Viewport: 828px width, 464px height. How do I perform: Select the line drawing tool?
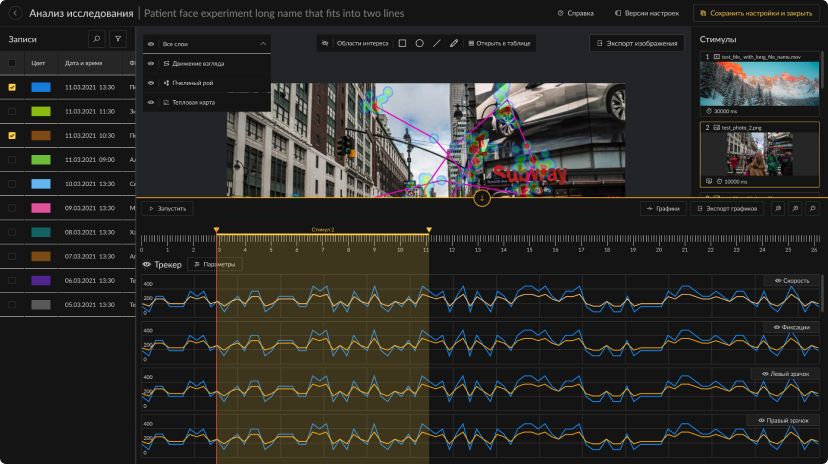pos(436,44)
